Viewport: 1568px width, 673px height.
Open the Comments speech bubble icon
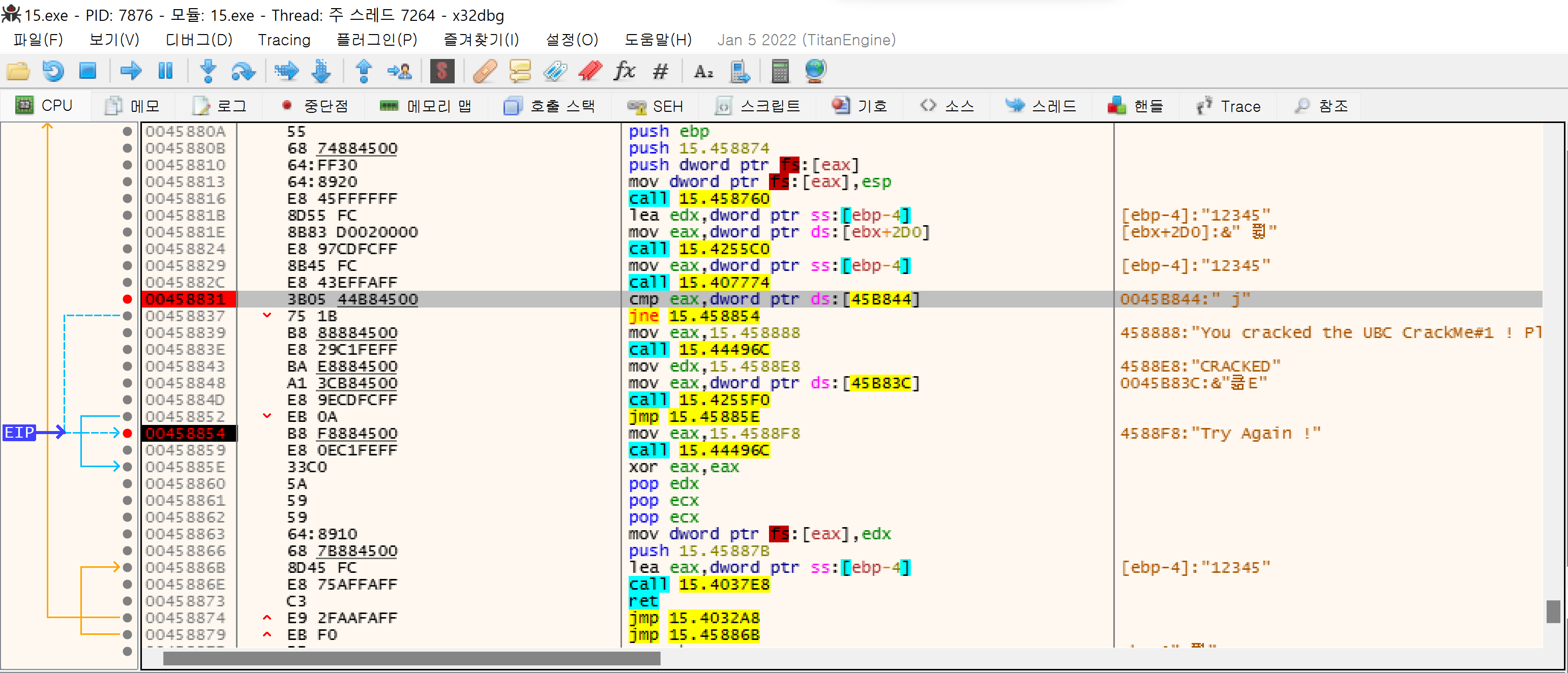[x=520, y=71]
